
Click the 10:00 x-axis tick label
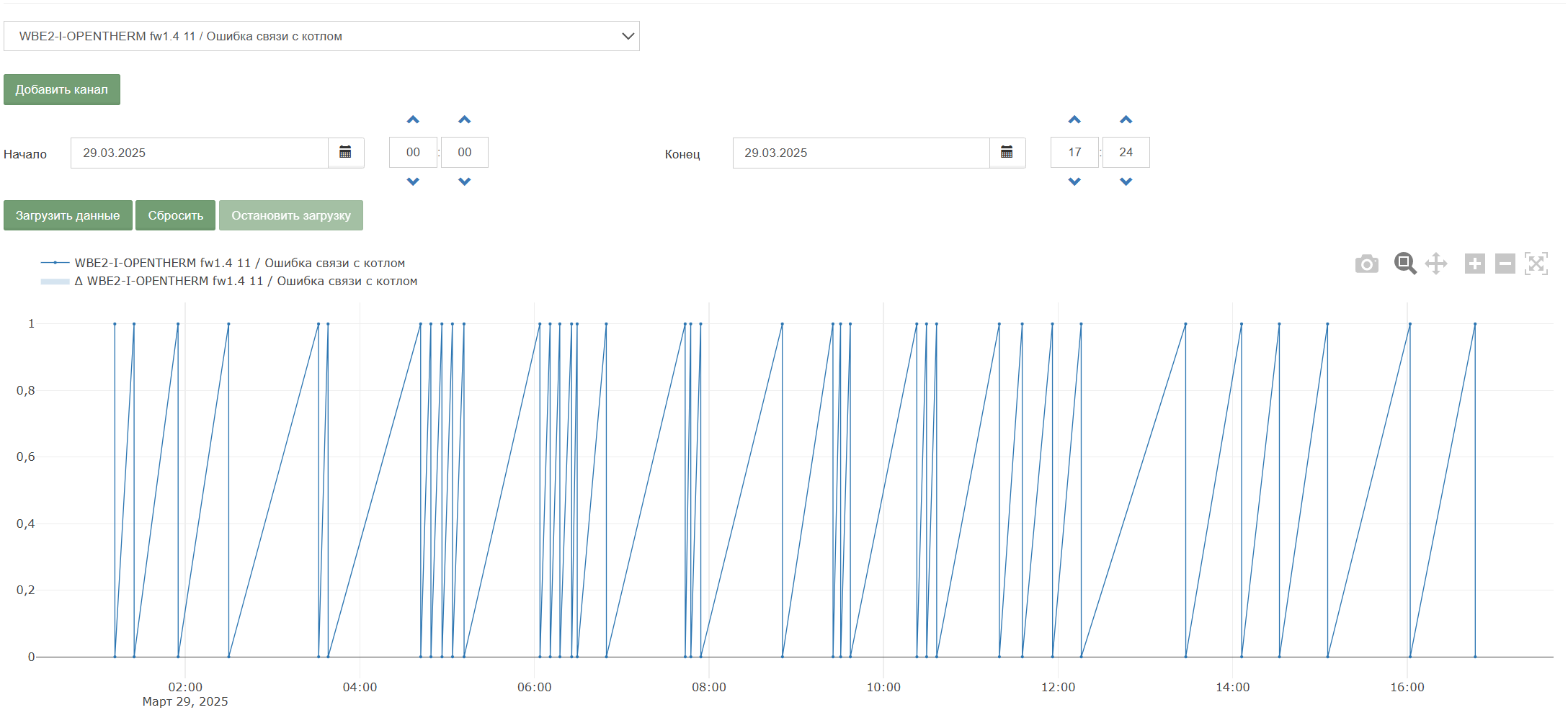[x=883, y=687]
